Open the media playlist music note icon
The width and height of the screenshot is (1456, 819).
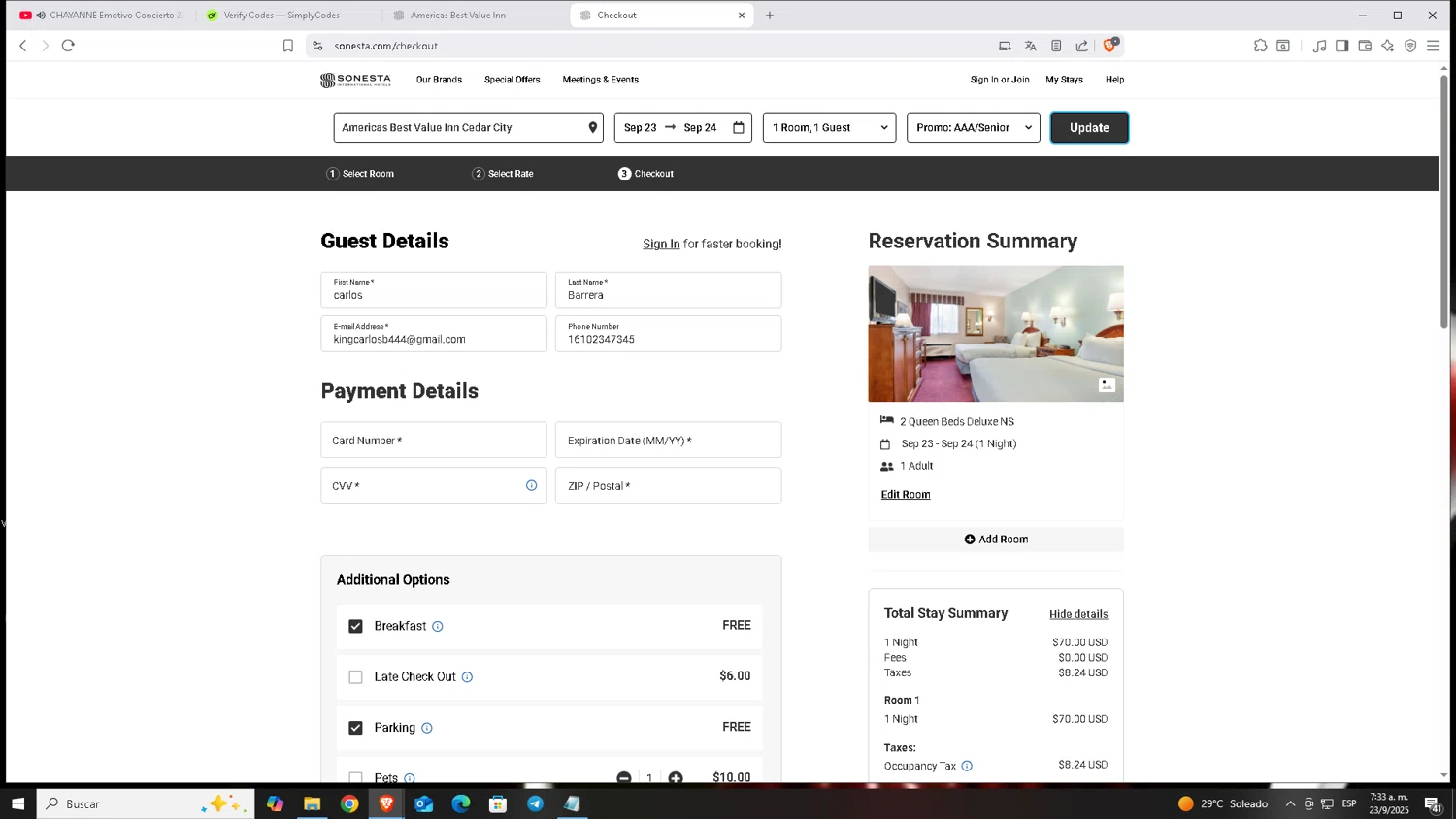[1319, 46]
